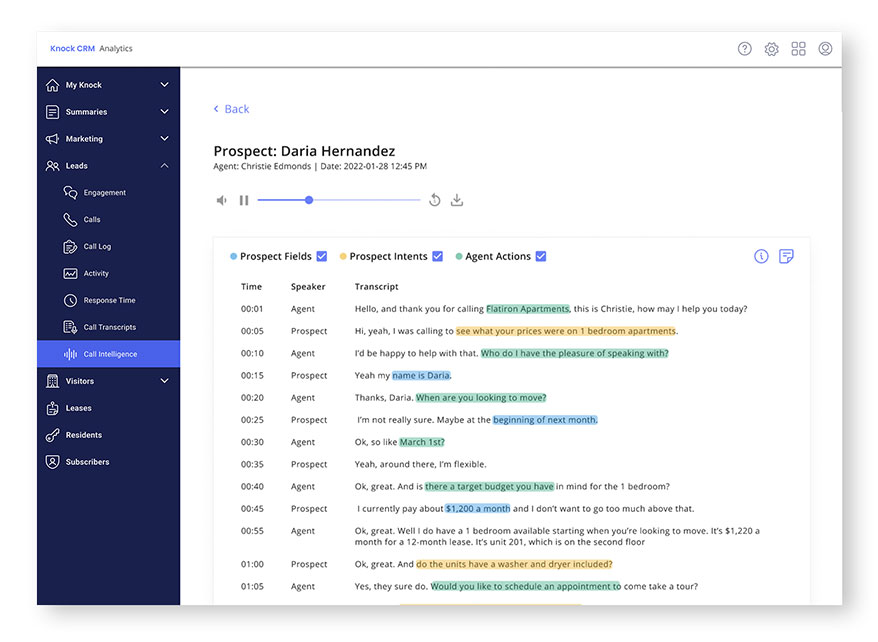The image size is (878, 642).
Task: Click highlighted 'When are you looking to move?'
Action: coord(480,398)
